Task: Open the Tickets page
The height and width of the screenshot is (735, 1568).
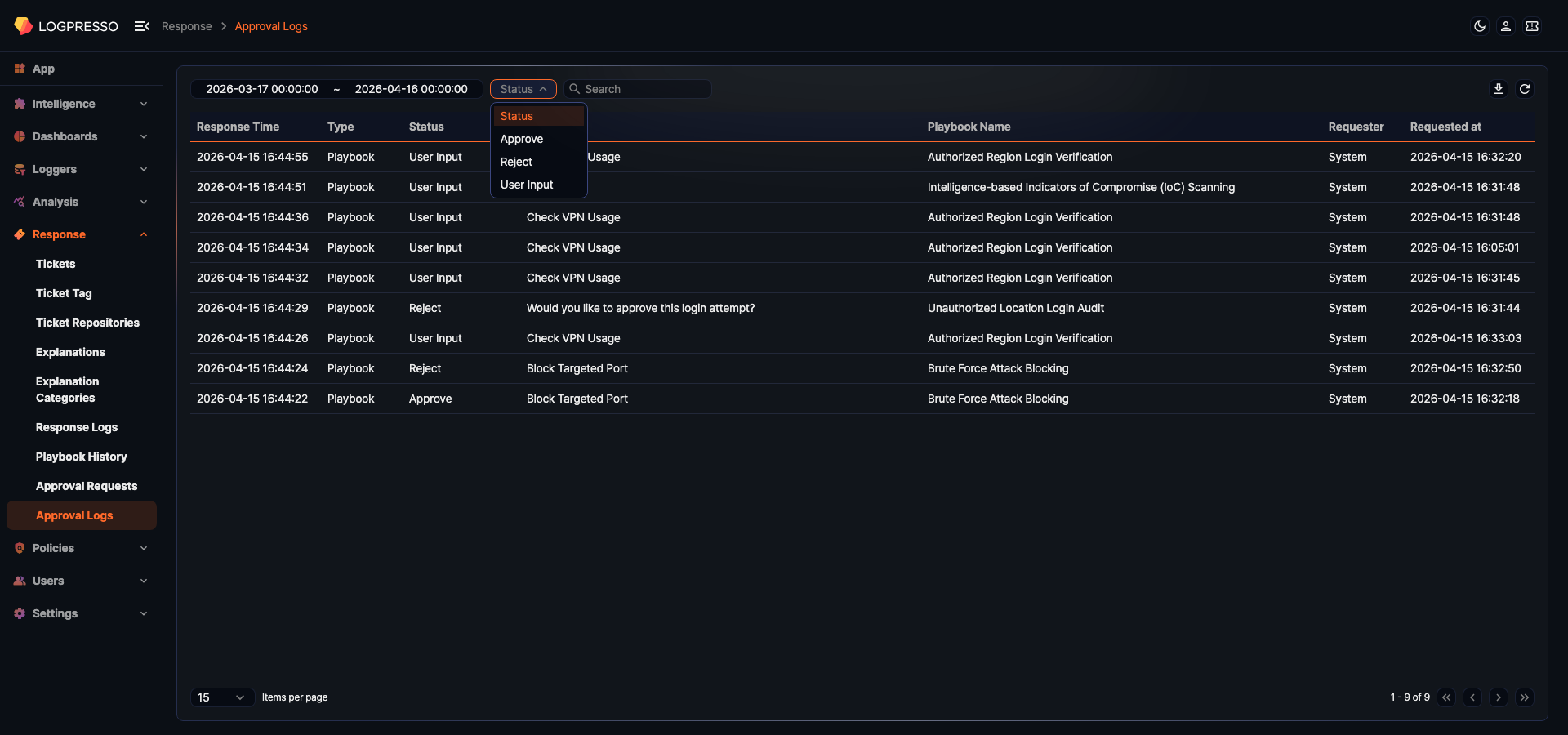Action: pos(56,263)
